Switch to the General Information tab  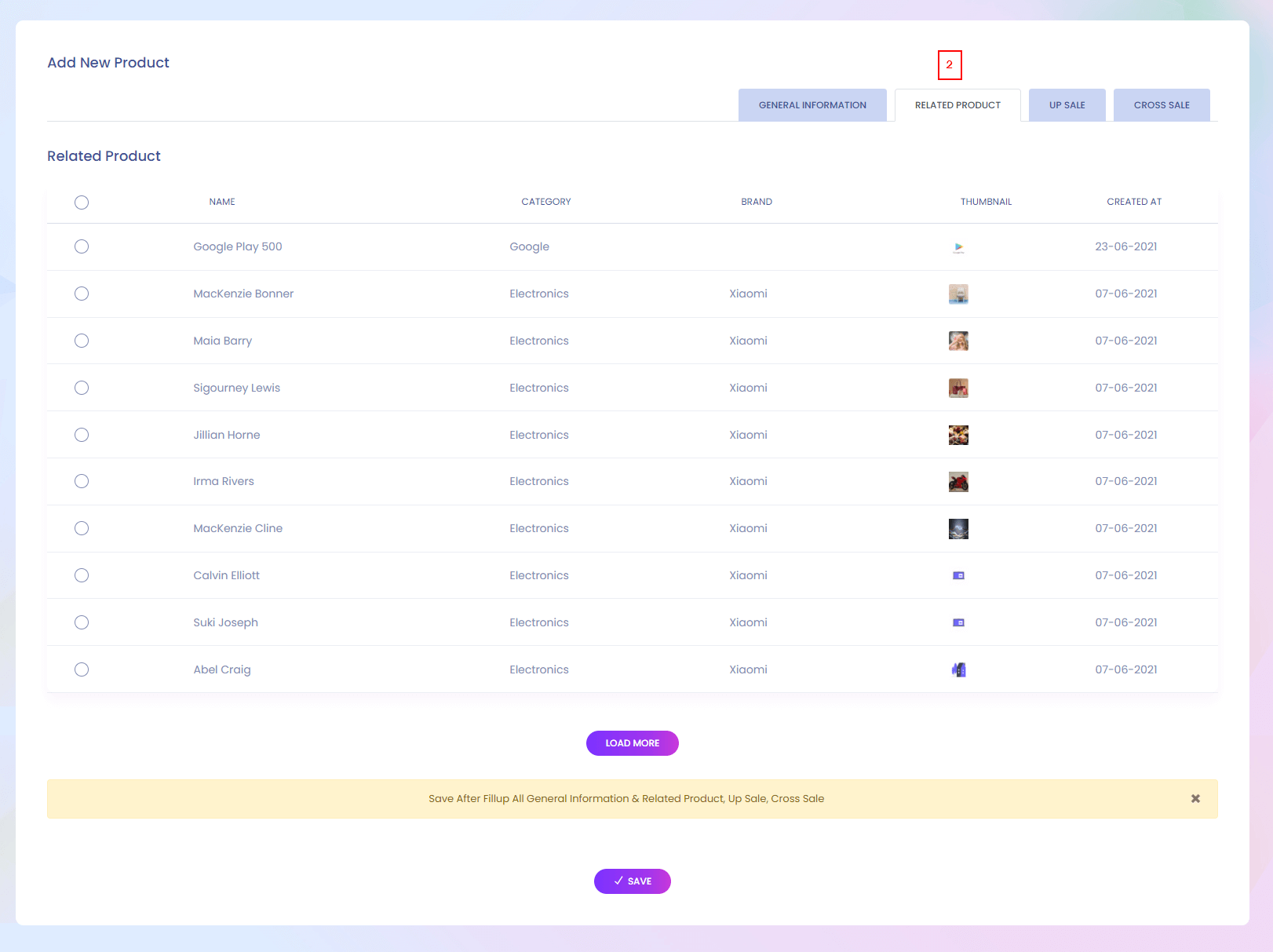click(812, 105)
